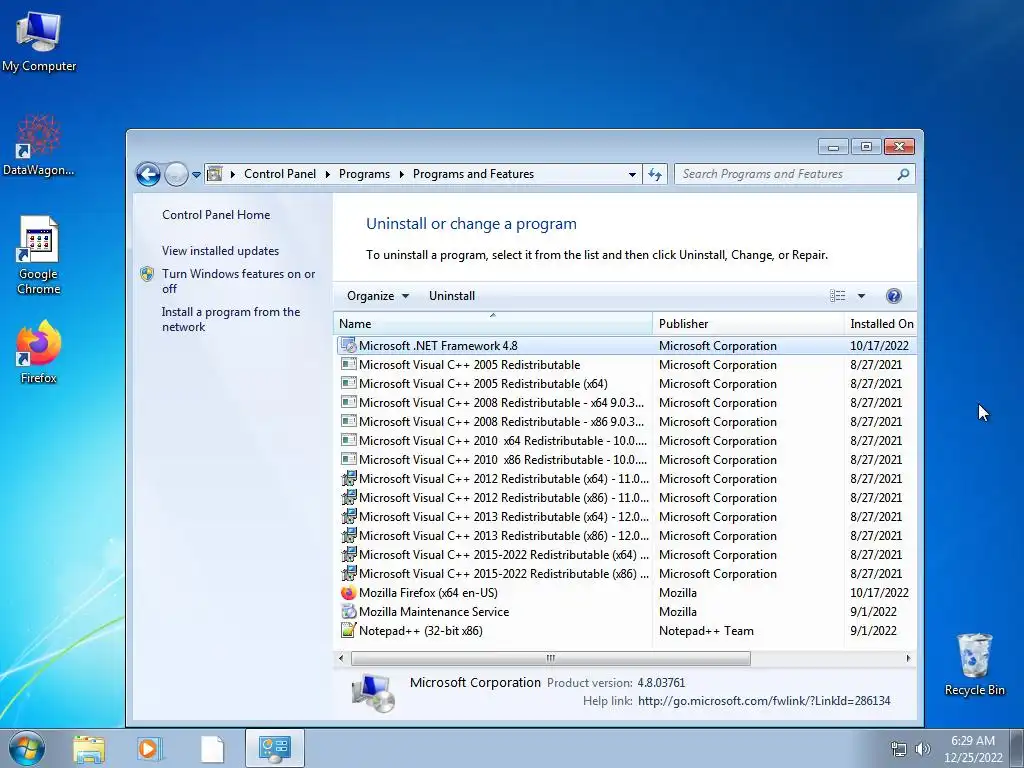Click the Uninstall toolbar button
The height and width of the screenshot is (768, 1024).
point(452,296)
